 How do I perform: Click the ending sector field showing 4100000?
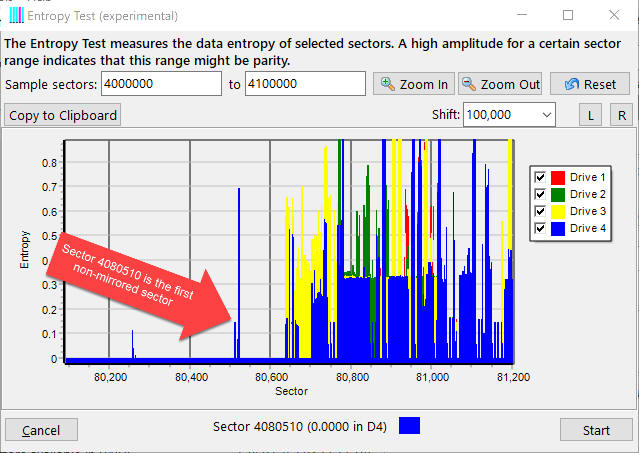click(x=305, y=84)
